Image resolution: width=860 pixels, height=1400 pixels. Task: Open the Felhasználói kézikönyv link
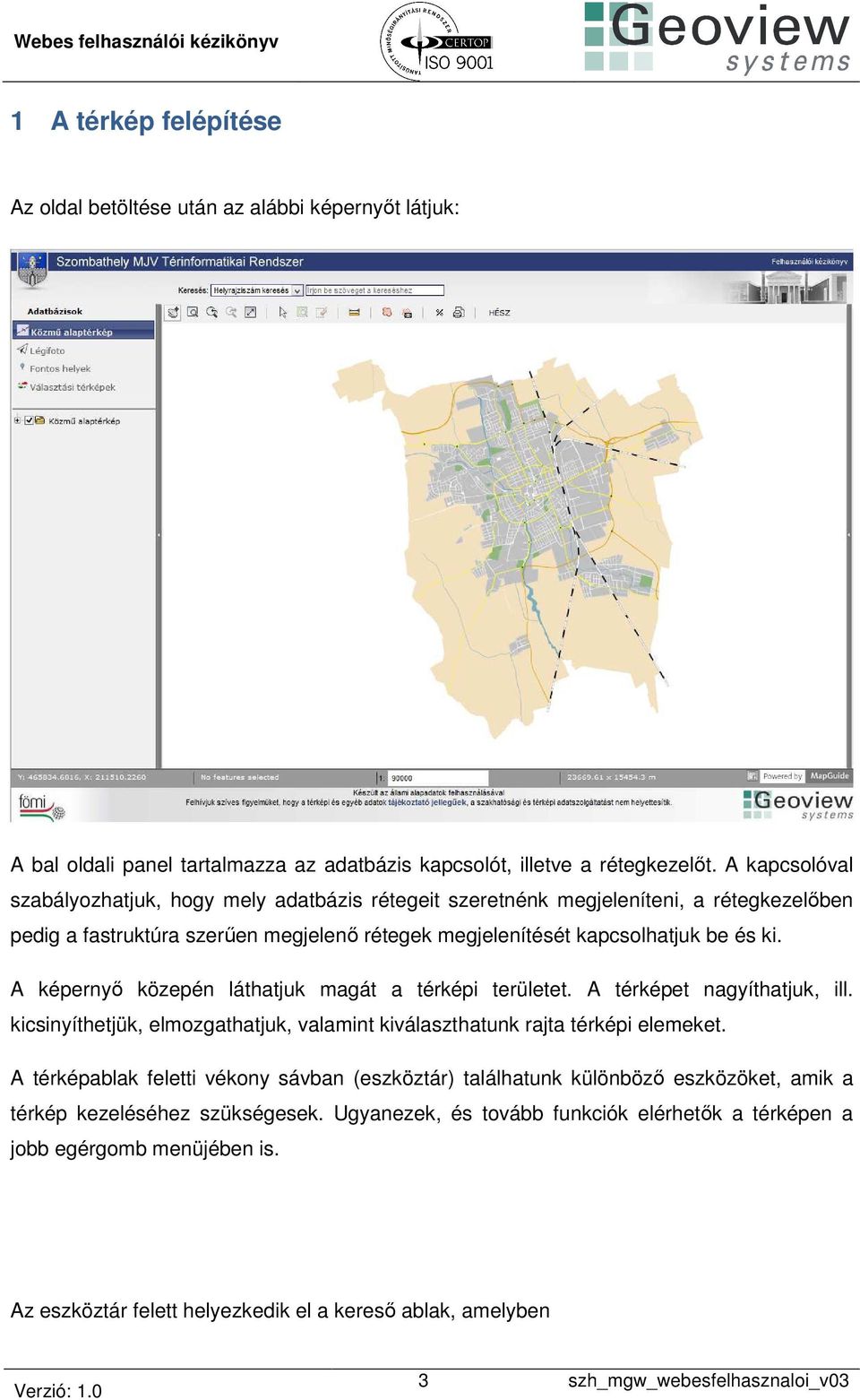coord(810,262)
